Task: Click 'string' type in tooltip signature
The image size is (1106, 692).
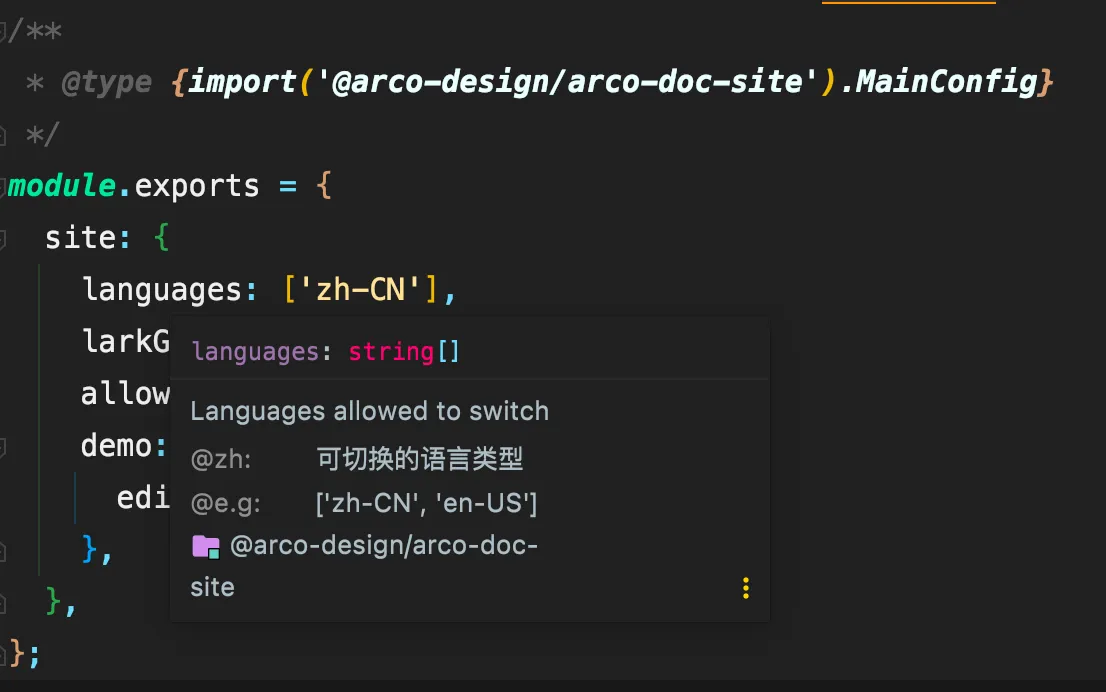Action: 391,351
